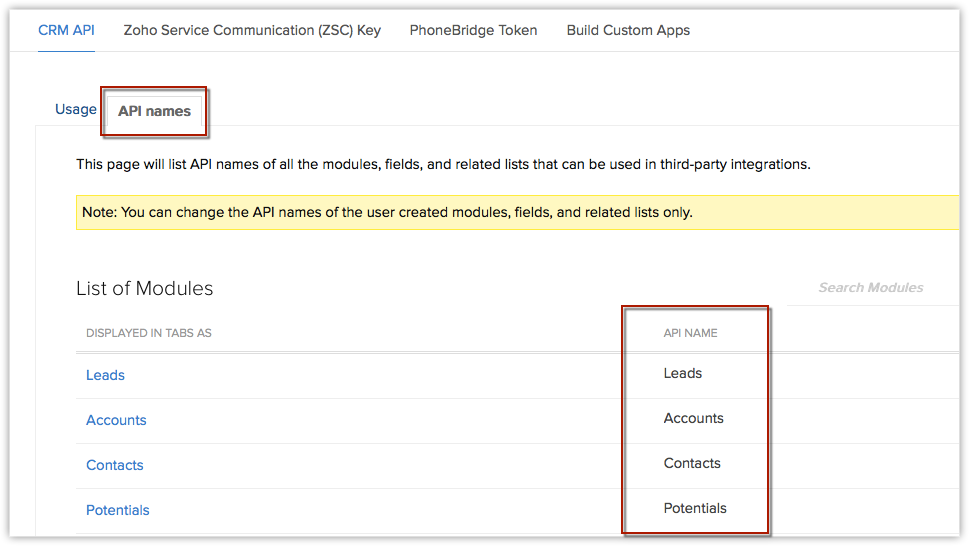Click the "Displayed in Tabs As" column header

(x=149, y=333)
